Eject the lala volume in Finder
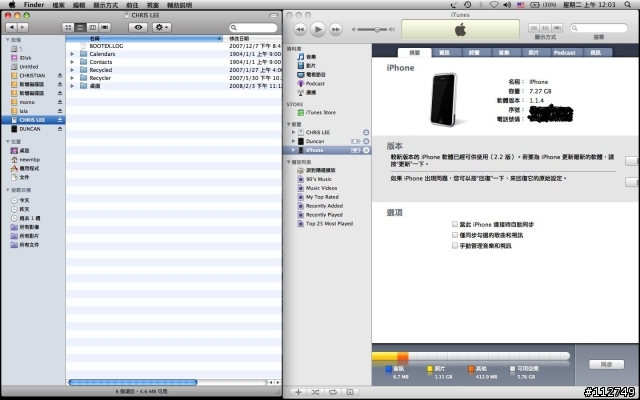 [60, 111]
